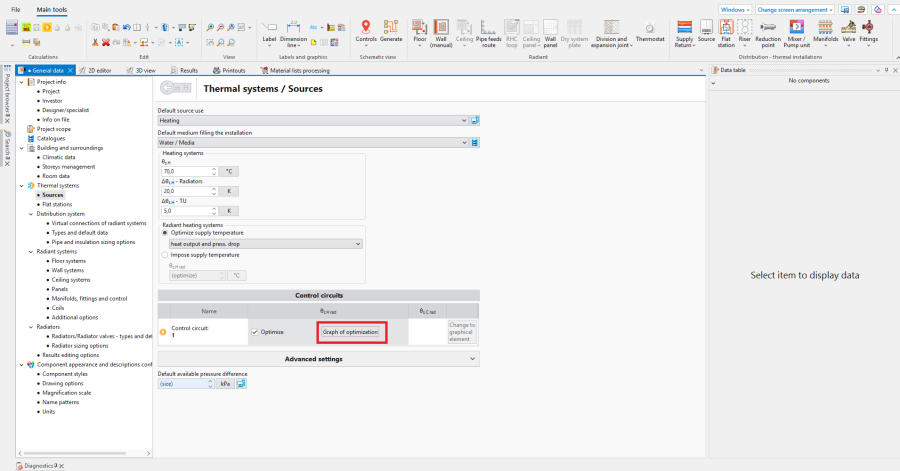Select Optimize supply temperature radio button
The width and height of the screenshot is (900, 471).
pyautogui.click(x=165, y=233)
